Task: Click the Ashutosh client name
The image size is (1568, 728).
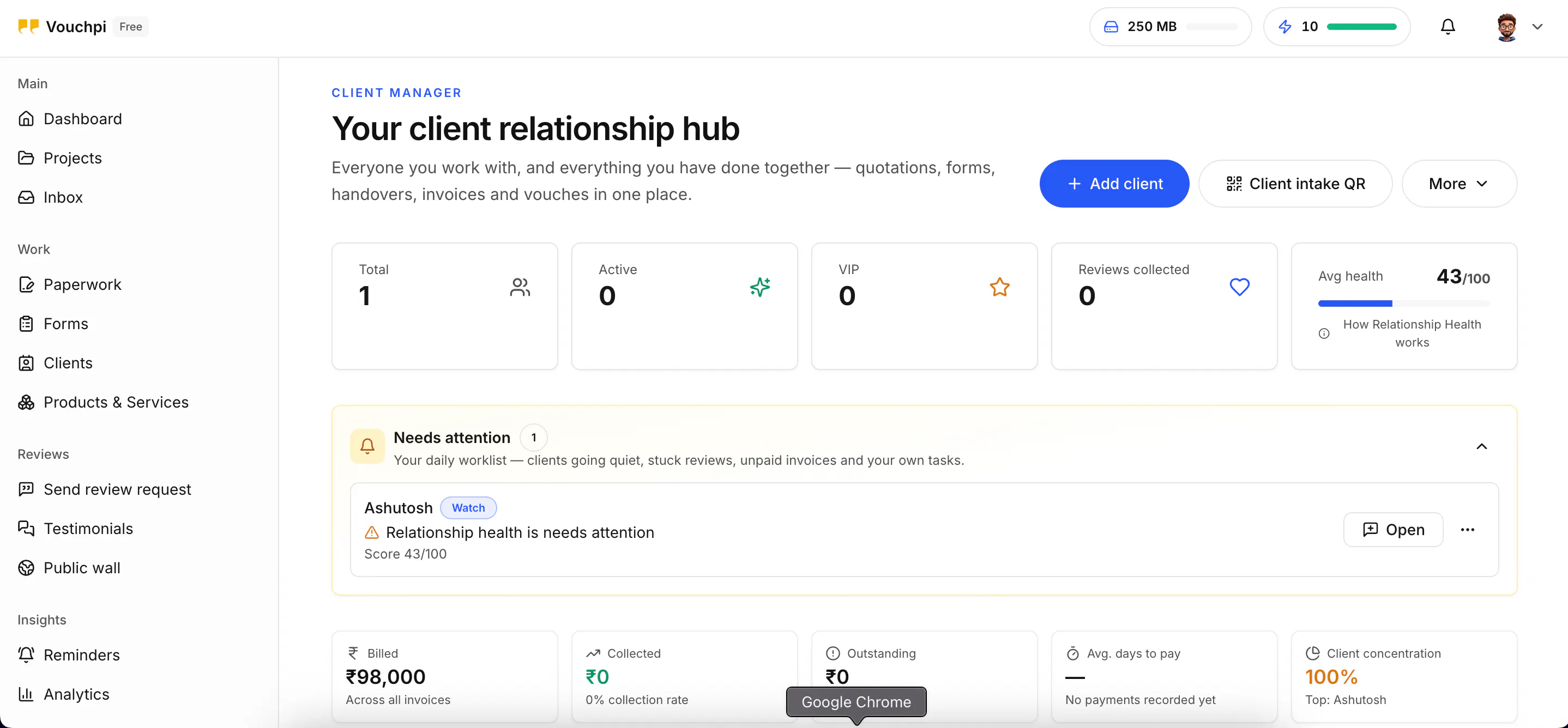Action: tap(398, 508)
